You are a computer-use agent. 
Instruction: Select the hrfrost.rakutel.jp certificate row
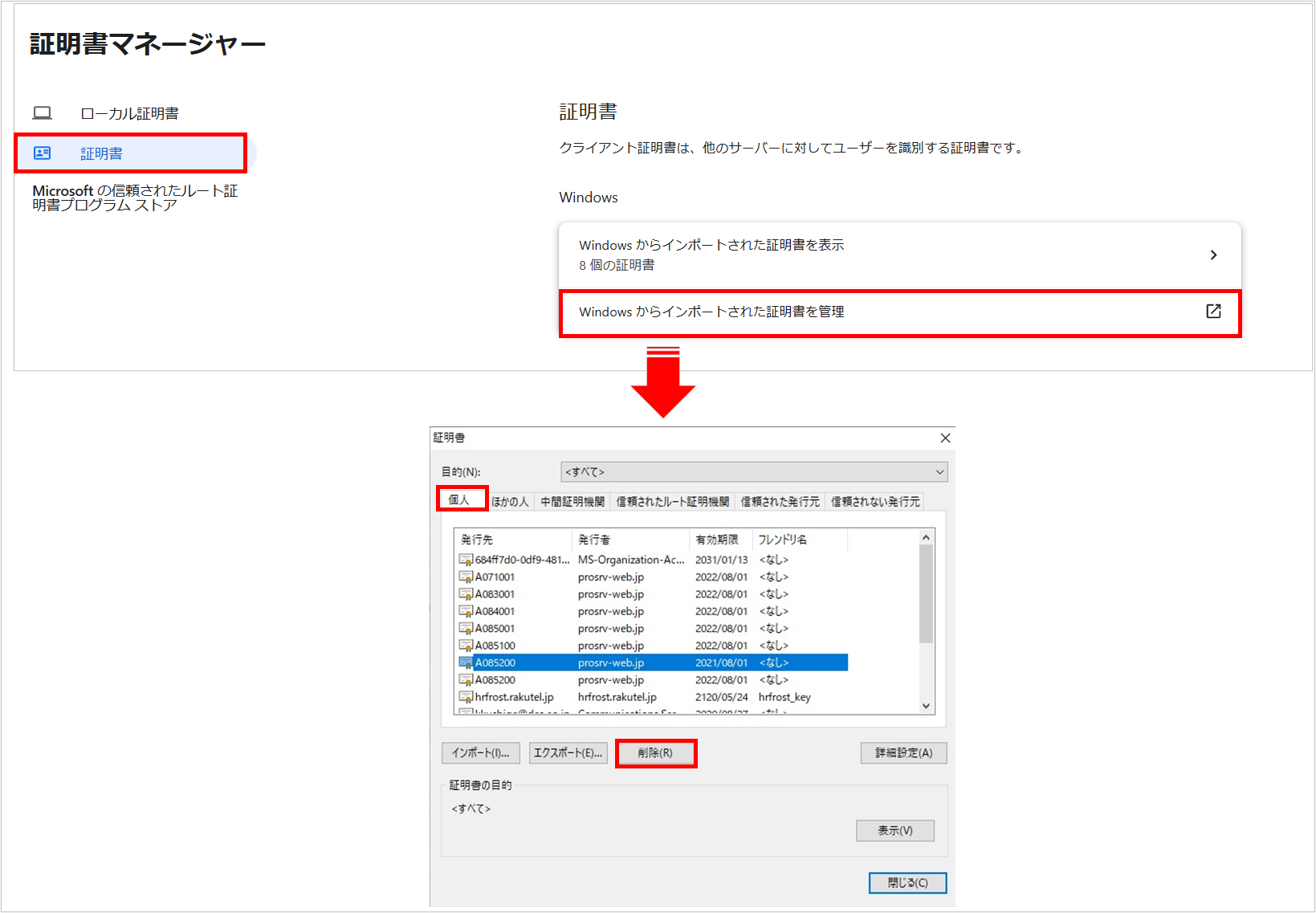[652, 697]
